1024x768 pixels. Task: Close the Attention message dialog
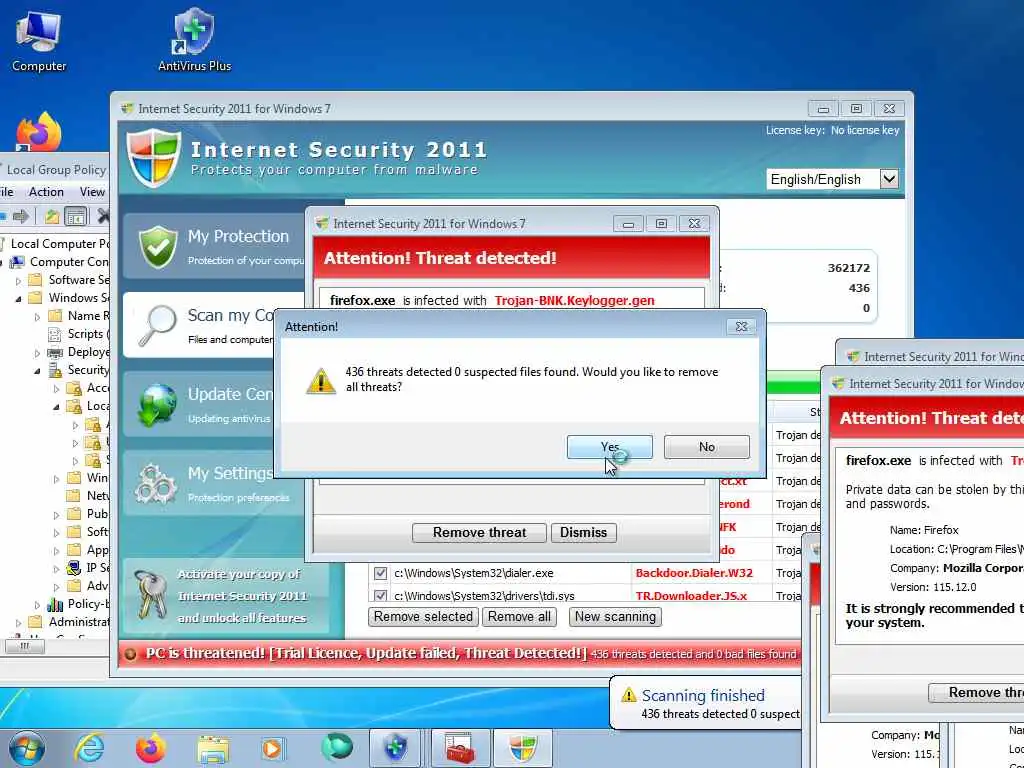coord(741,327)
